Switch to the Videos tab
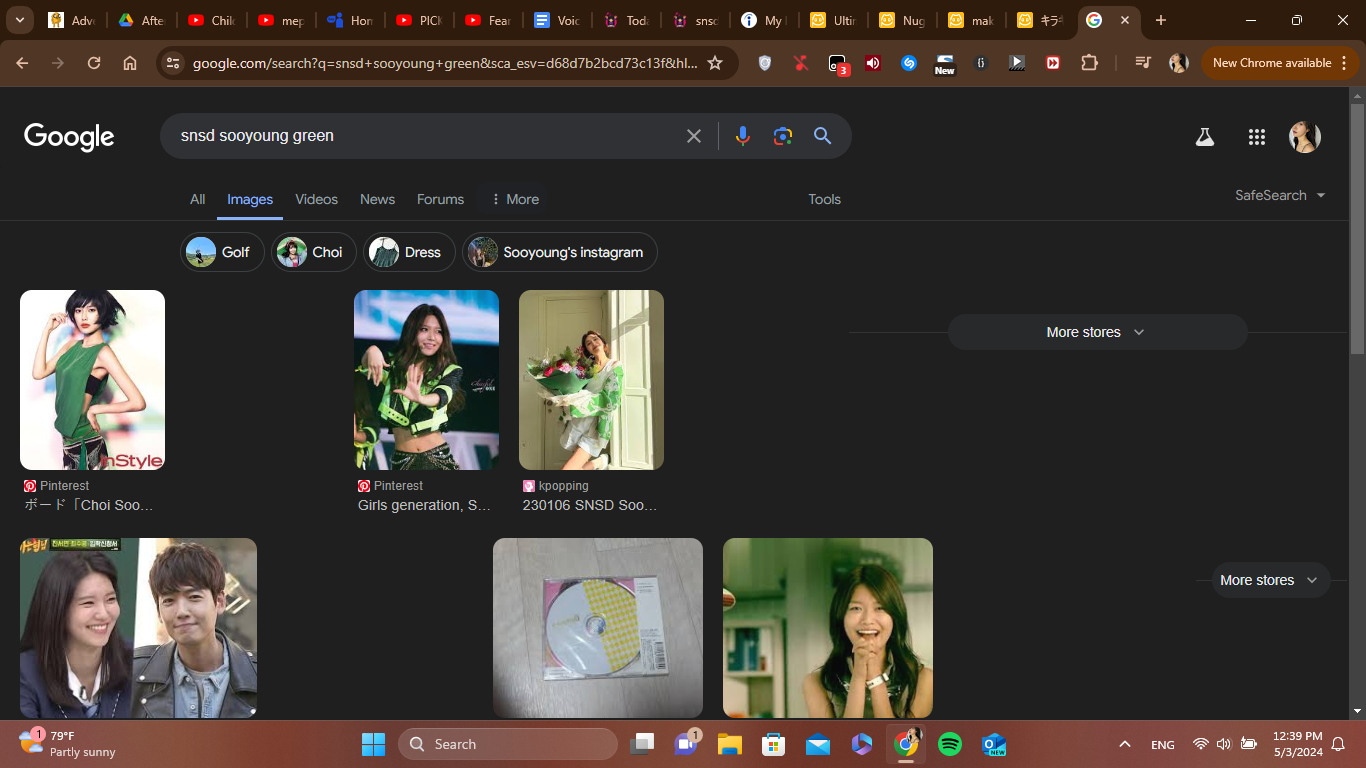 pos(317,199)
